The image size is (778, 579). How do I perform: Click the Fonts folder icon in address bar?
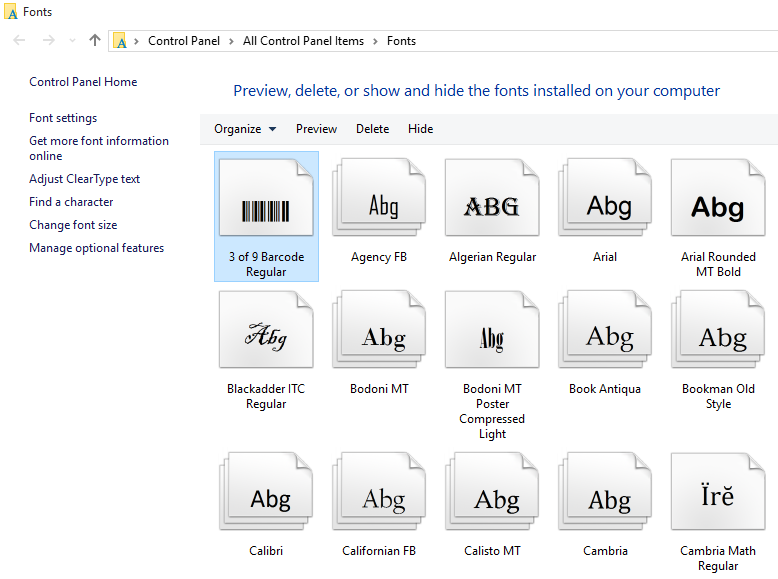coord(120,41)
